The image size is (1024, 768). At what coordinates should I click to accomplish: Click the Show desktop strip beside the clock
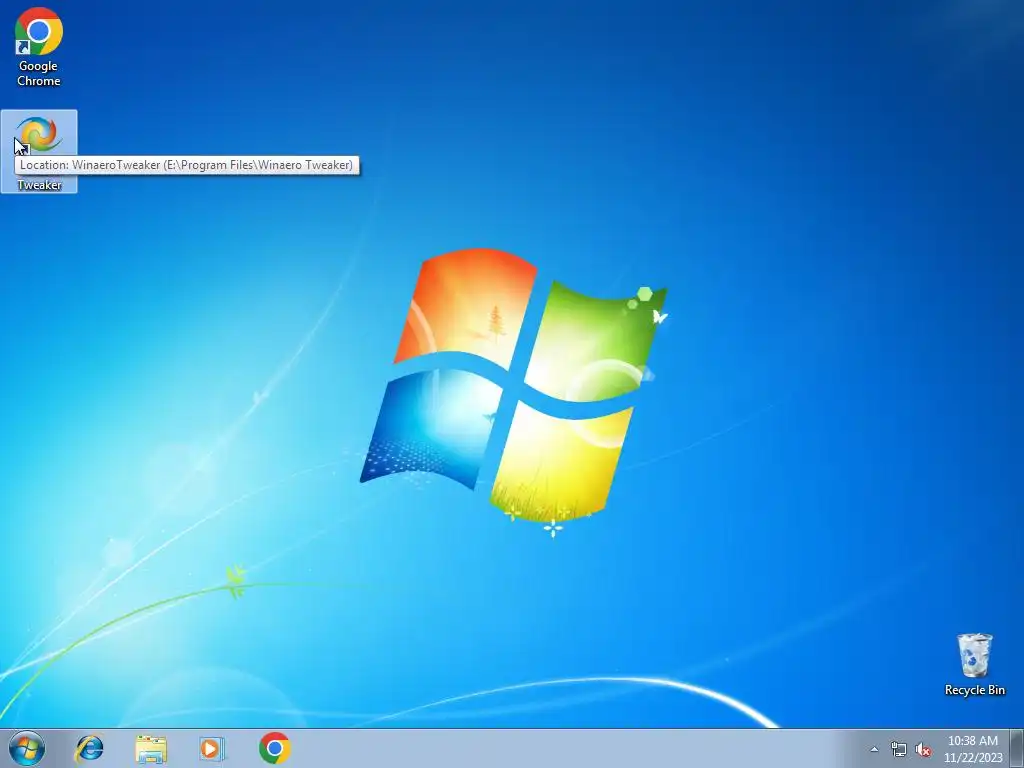point(1016,748)
